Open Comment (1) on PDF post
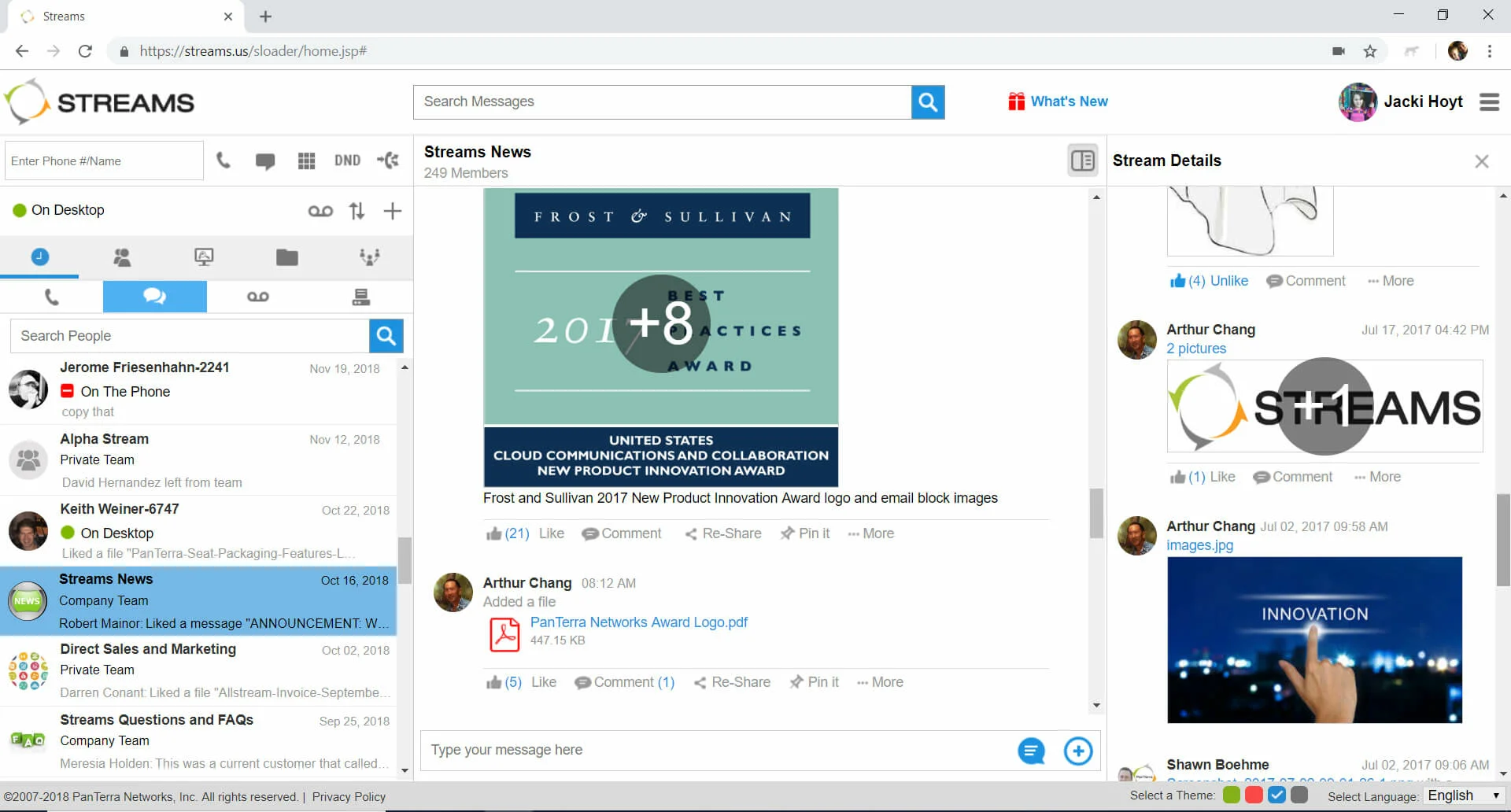Screen dimensions: 1511x812 [625, 682]
